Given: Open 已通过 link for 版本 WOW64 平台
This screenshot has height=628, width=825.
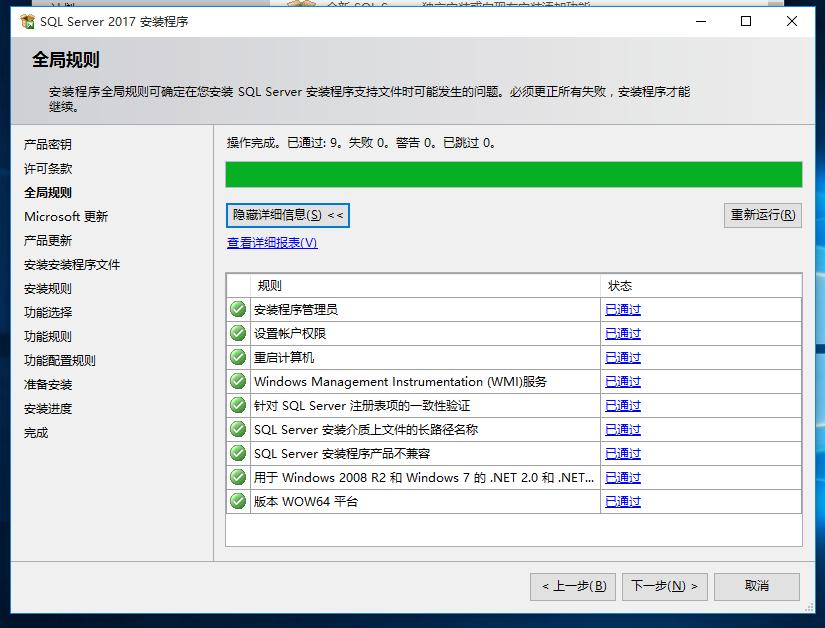Looking at the screenshot, I should 623,502.
